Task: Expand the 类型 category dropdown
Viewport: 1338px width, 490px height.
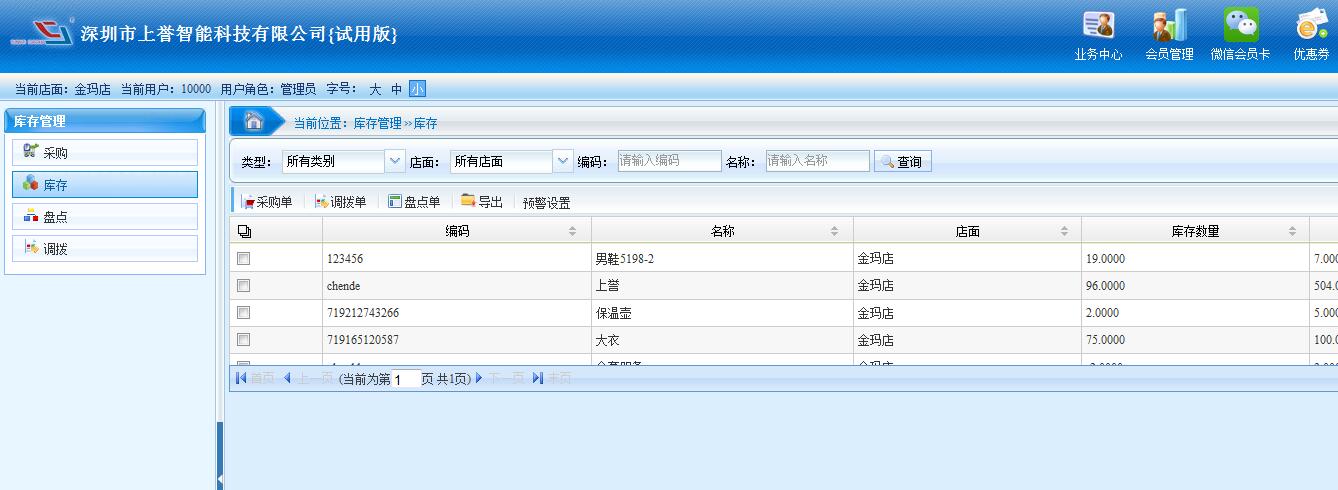Action: tap(395, 161)
